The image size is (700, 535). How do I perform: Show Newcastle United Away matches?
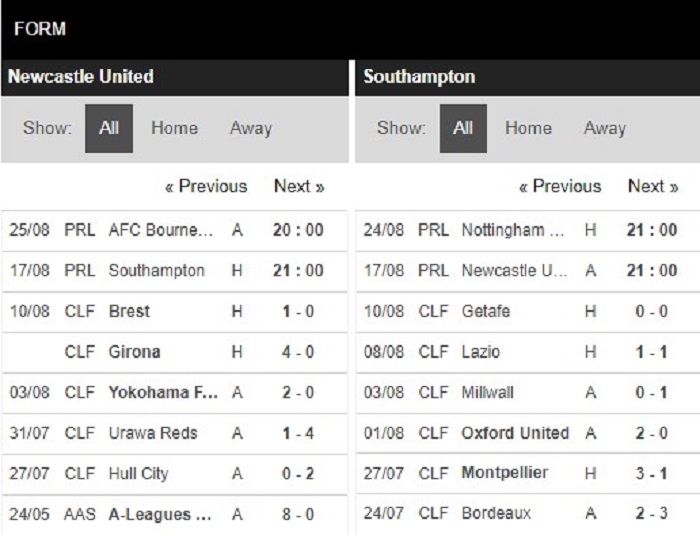click(251, 129)
